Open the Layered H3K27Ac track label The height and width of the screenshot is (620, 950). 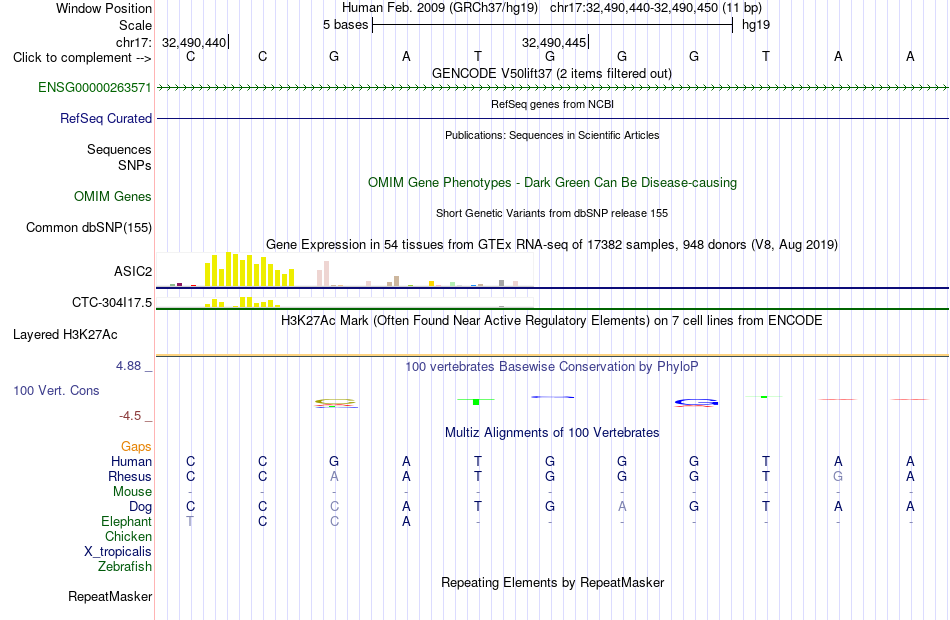(x=65, y=335)
